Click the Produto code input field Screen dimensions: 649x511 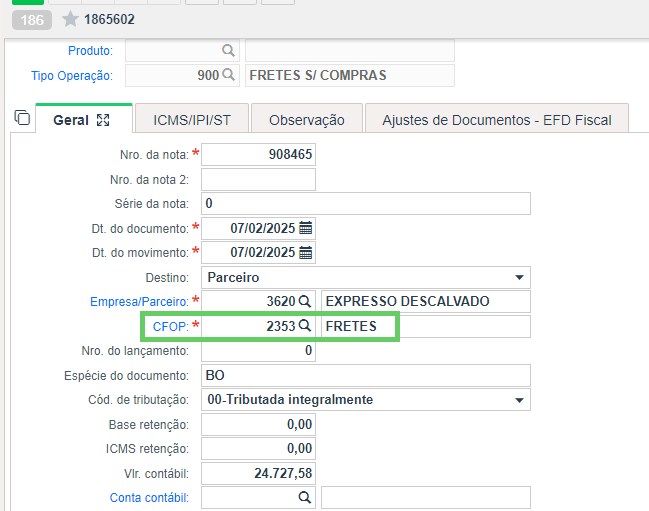183,50
